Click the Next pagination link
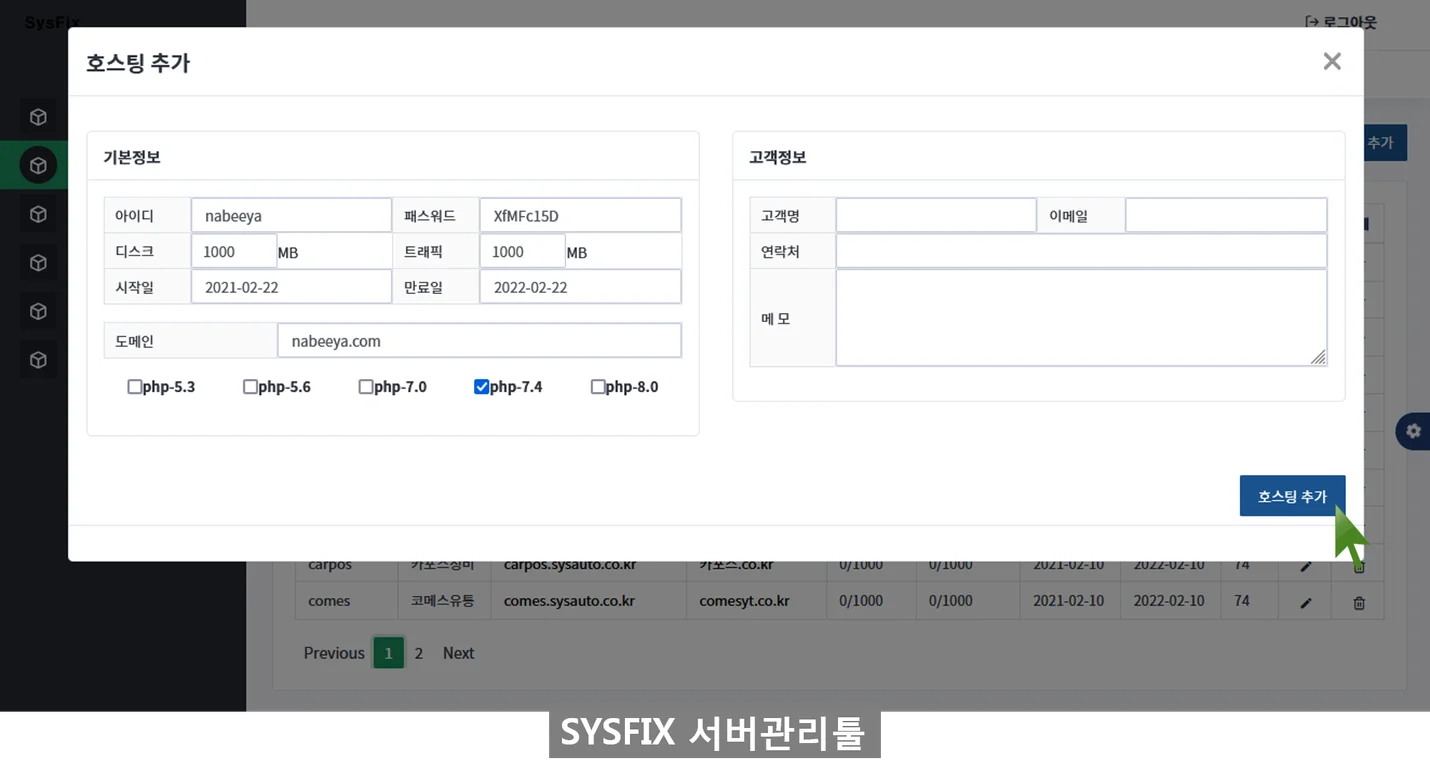This screenshot has height=774, width=1430. (x=458, y=653)
